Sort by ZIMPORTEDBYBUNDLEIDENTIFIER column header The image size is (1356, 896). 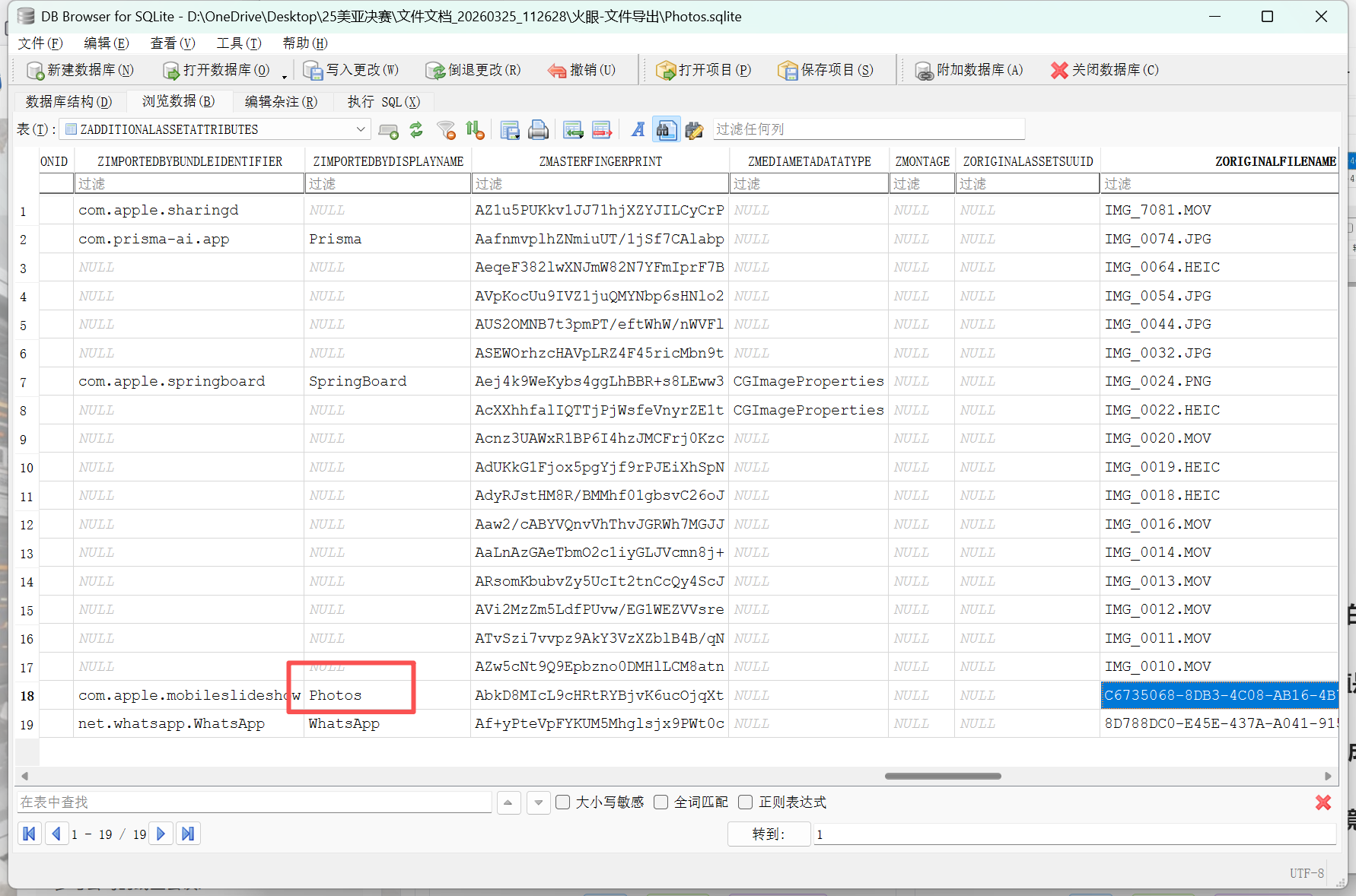tap(189, 161)
